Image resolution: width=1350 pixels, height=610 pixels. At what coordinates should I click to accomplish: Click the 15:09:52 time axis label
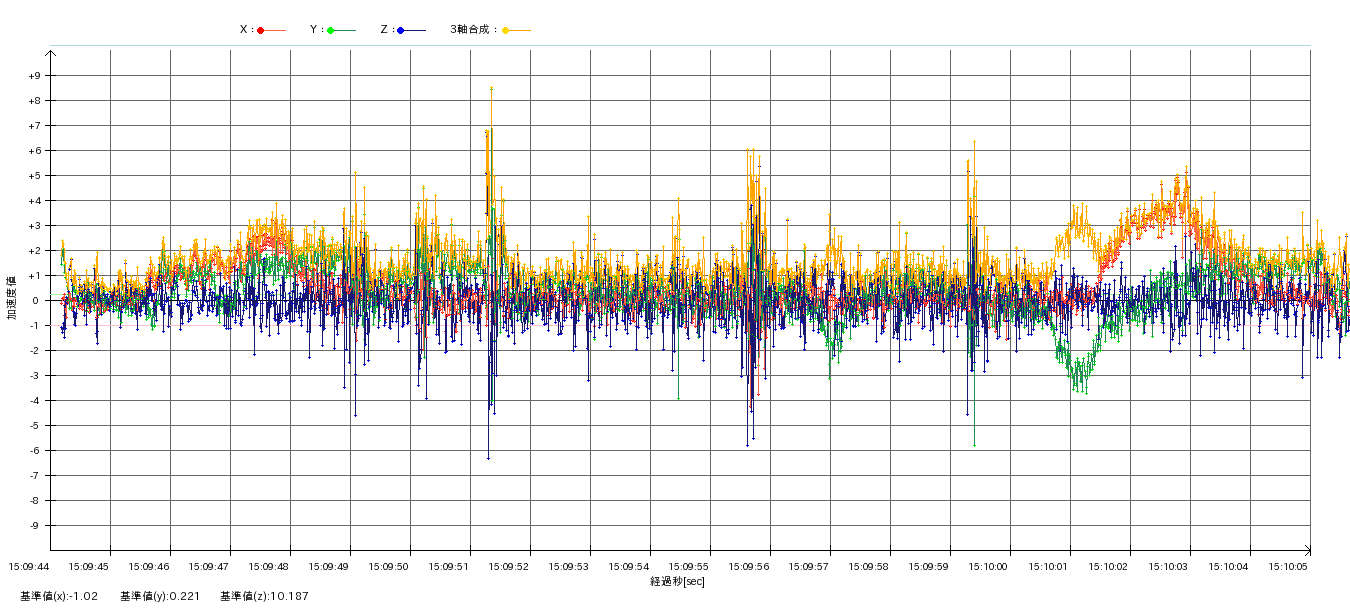[x=509, y=567]
